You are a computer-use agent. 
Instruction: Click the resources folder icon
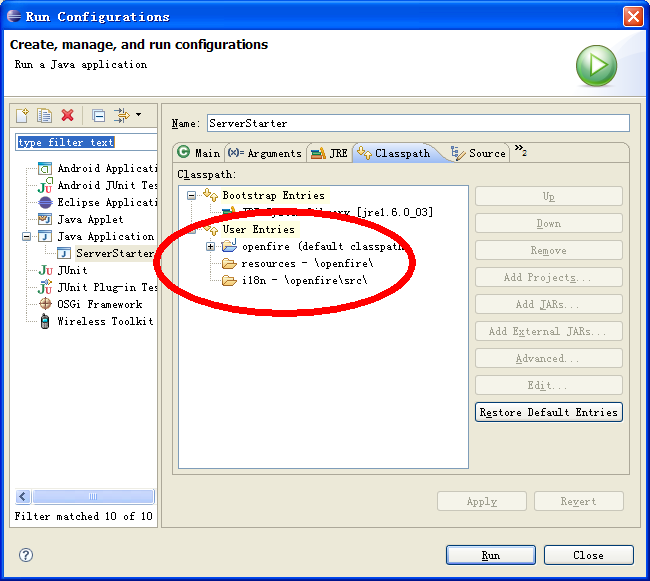(229, 264)
